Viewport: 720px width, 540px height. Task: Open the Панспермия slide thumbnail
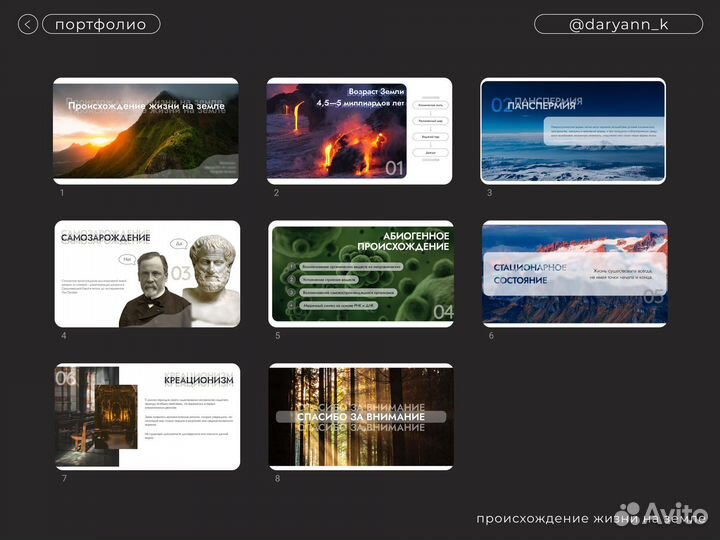coord(573,130)
